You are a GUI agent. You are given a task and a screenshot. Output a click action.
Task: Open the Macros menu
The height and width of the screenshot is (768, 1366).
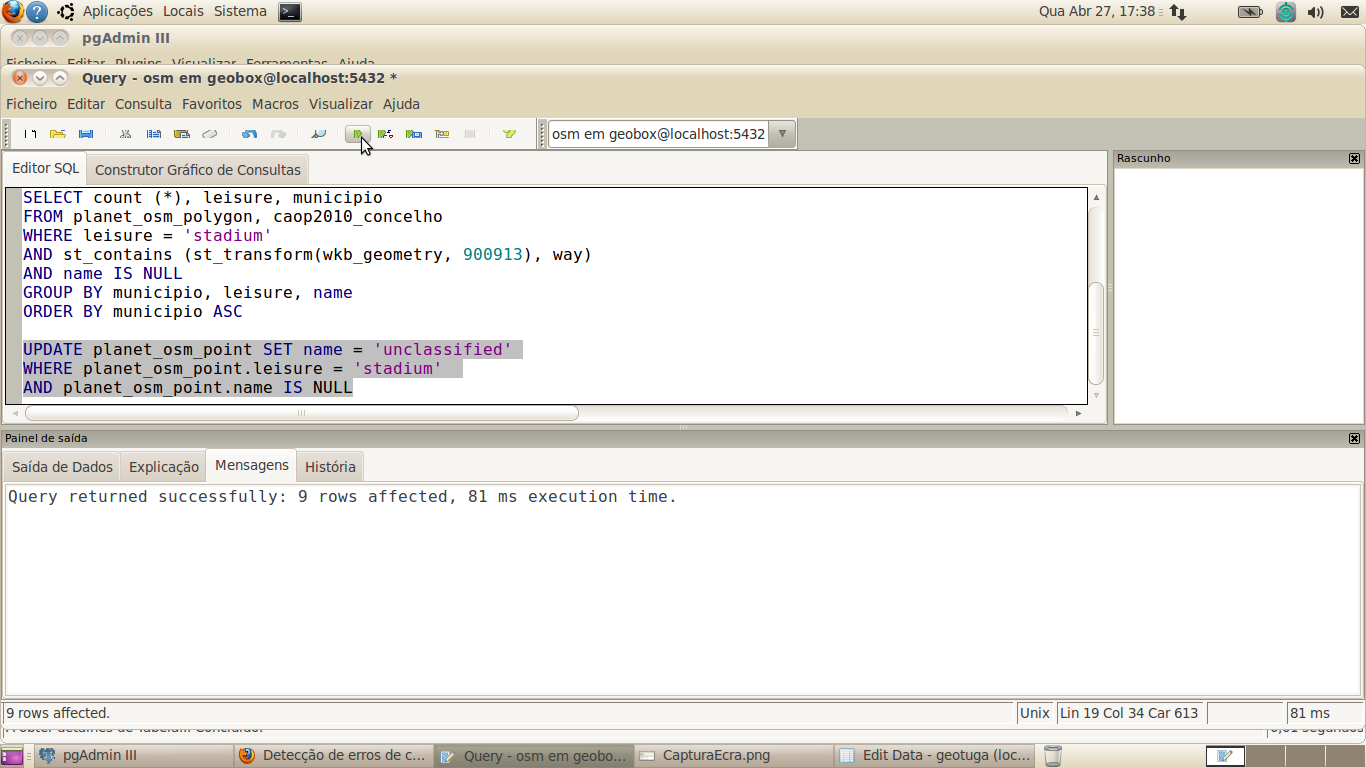[275, 104]
